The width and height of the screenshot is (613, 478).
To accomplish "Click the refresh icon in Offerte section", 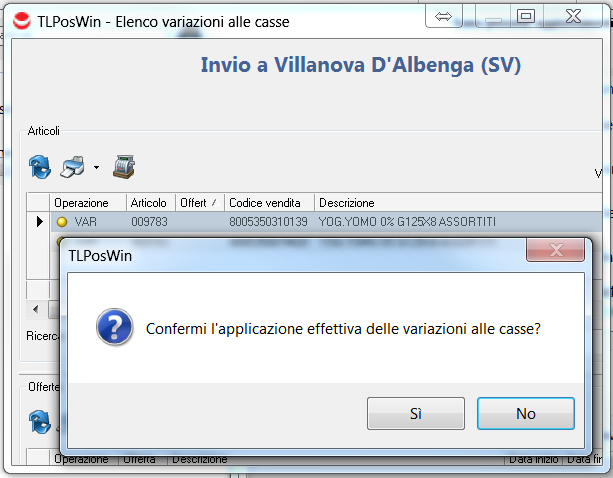I will pyautogui.click(x=40, y=422).
